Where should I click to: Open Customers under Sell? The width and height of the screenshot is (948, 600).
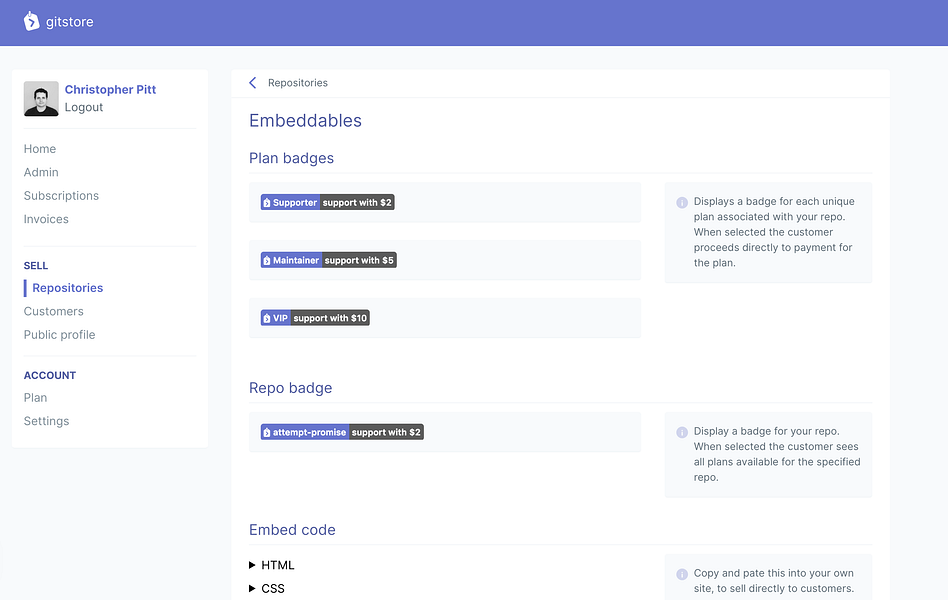click(54, 311)
